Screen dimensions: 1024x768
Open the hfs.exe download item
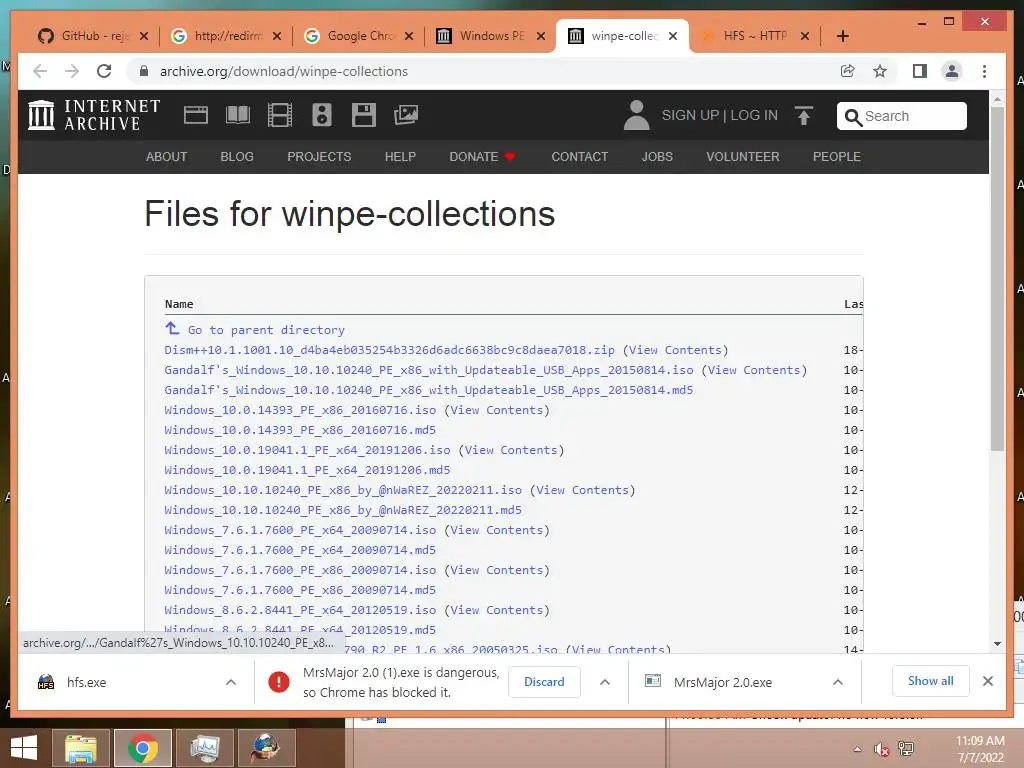[x=86, y=682]
